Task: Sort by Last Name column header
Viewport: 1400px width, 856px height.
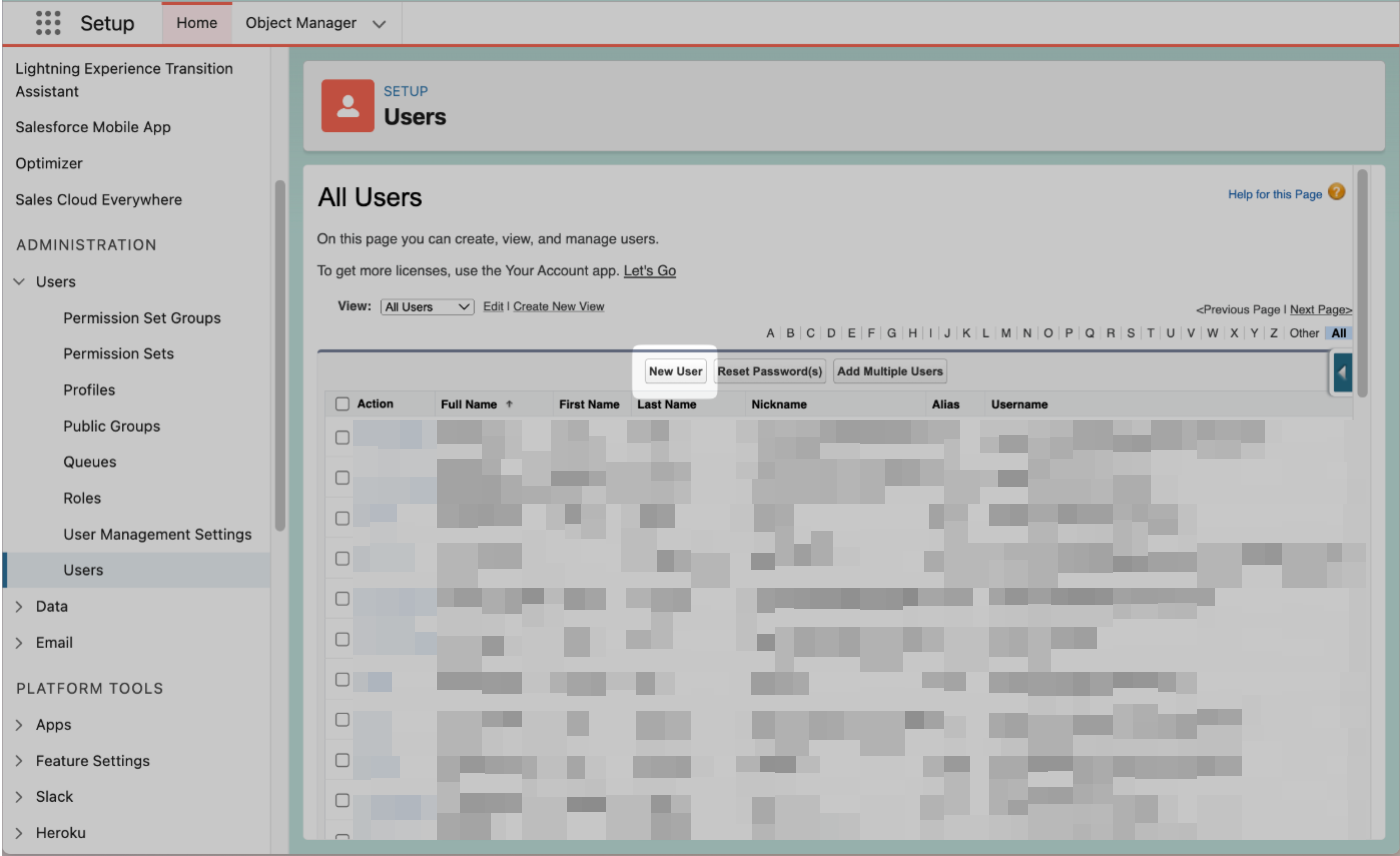Action: (x=667, y=404)
